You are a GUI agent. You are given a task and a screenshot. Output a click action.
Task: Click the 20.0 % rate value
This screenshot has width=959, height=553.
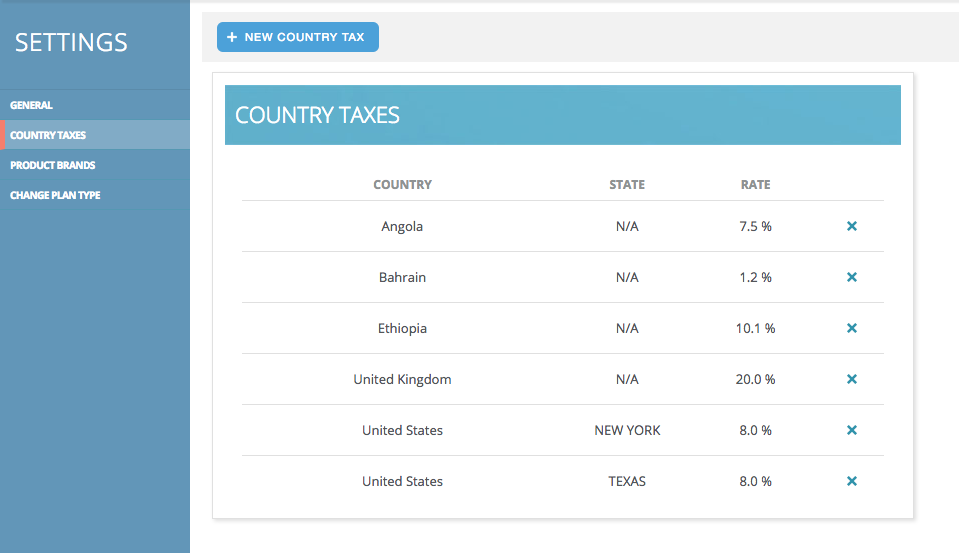(x=755, y=379)
